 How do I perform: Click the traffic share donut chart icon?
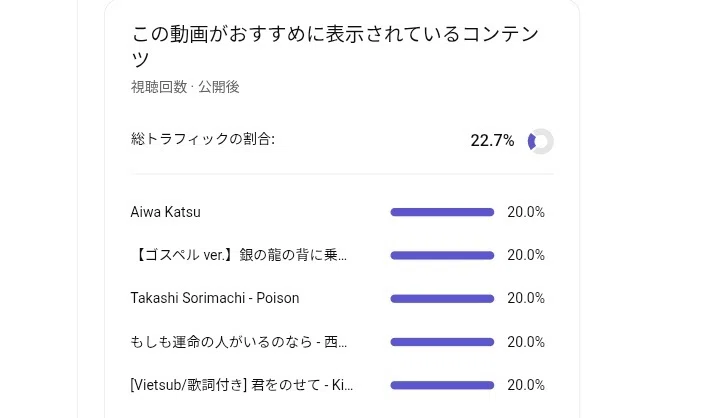coord(540,141)
